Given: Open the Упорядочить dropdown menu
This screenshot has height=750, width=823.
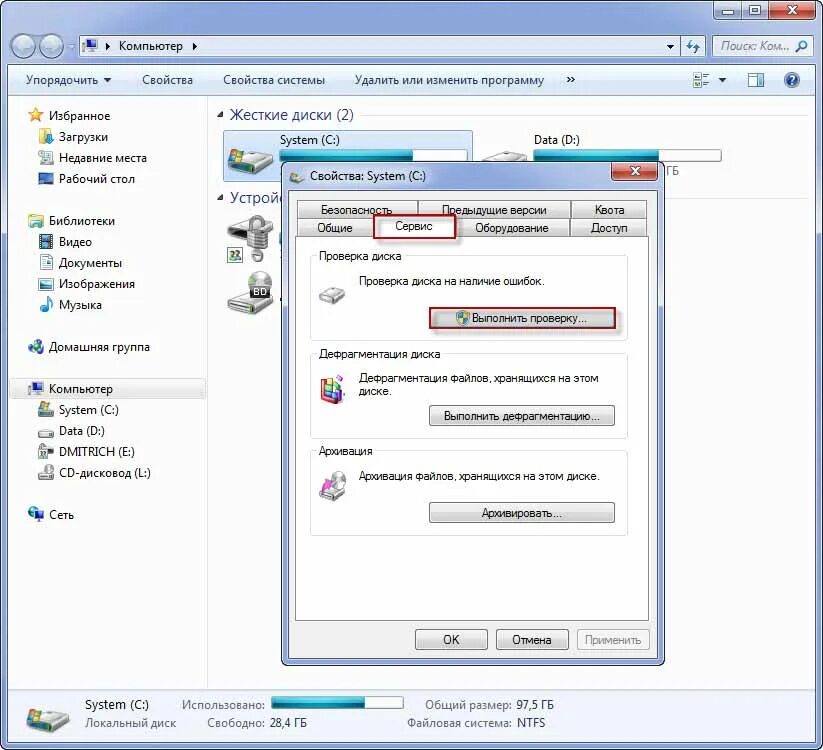Looking at the screenshot, I should pos(68,80).
